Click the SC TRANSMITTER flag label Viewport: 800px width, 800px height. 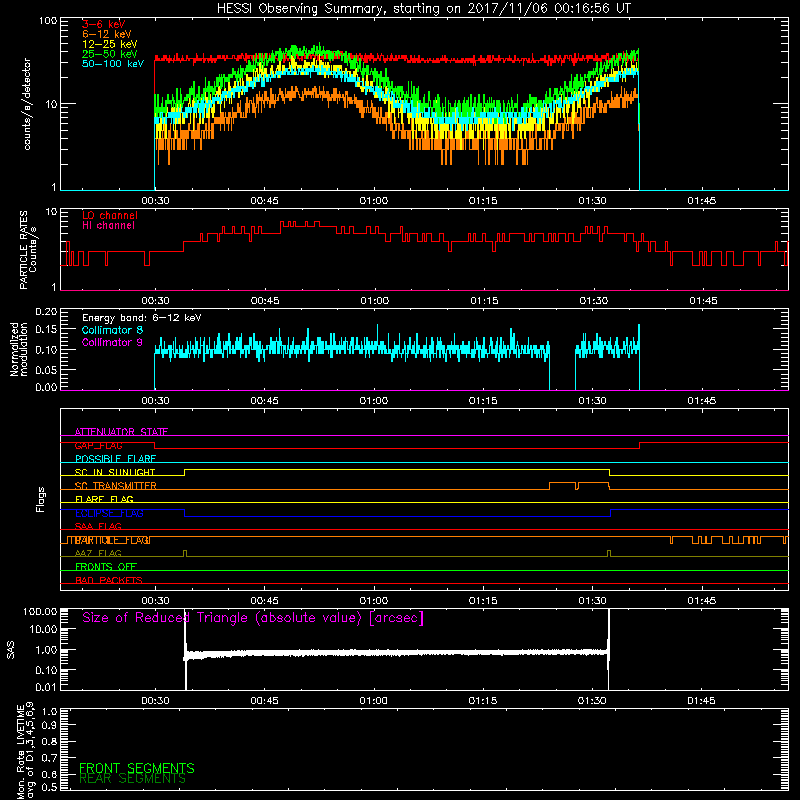tap(116, 486)
